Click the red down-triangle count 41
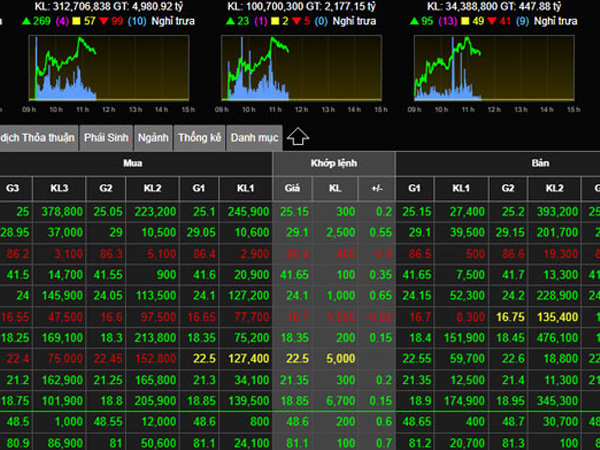 [499, 21]
